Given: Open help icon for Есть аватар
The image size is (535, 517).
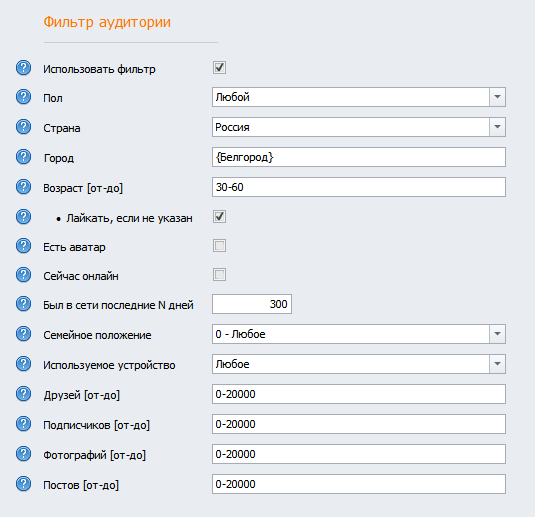Looking at the screenshot, I should point(24,246).
